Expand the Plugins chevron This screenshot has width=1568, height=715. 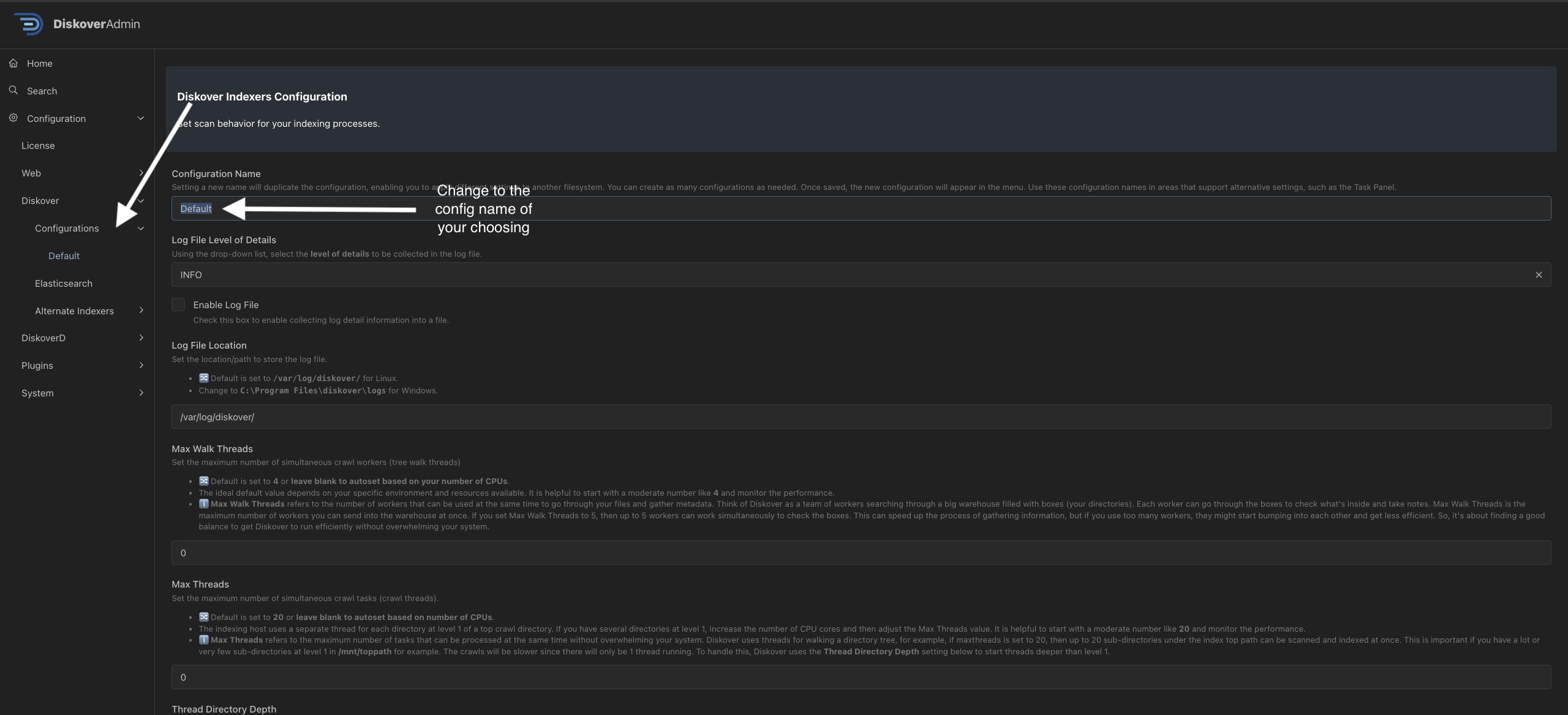pos(141,365)
